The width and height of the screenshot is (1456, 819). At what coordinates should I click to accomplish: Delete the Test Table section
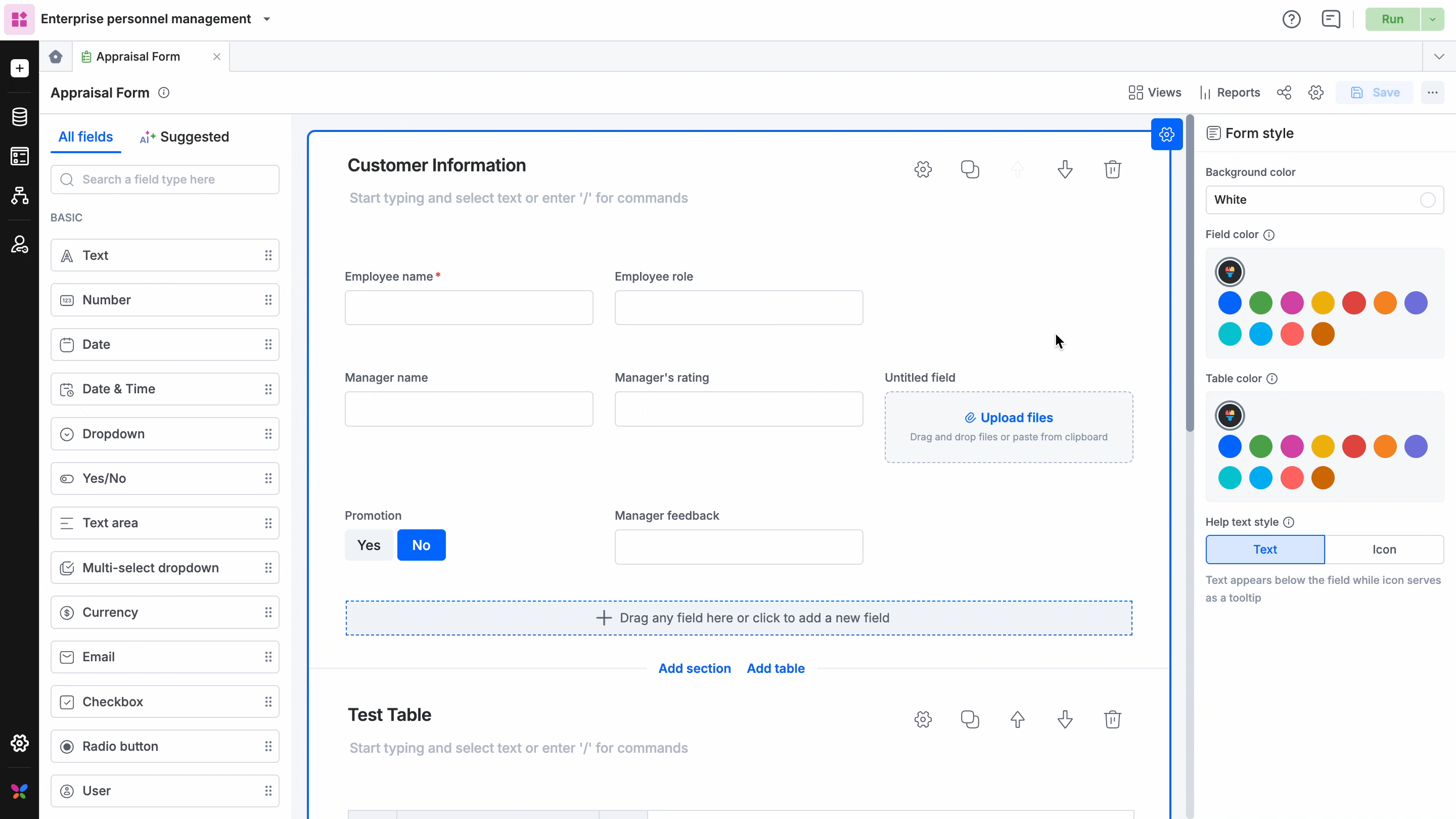point(1112,719)
